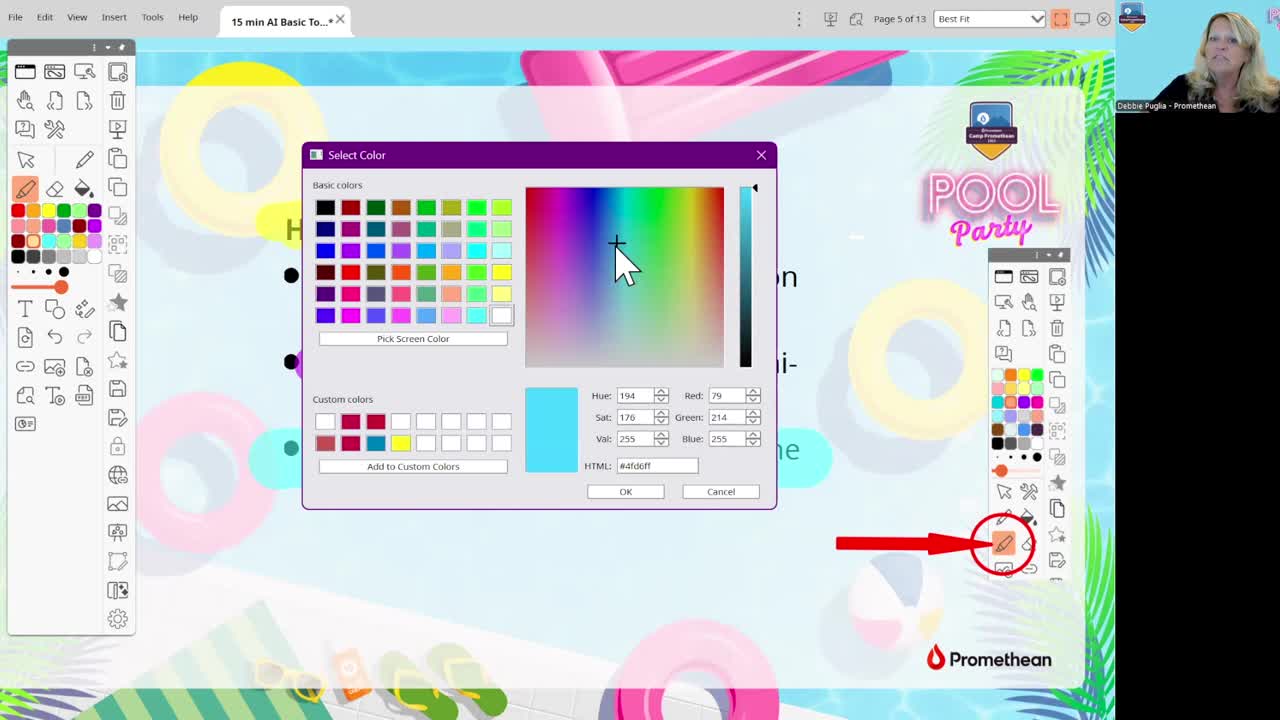Open the wrench and screwdriver tools icon, left toolbar
This screenshot has width=1280, height=720.
pyautogui.click(x=55, y=130)
